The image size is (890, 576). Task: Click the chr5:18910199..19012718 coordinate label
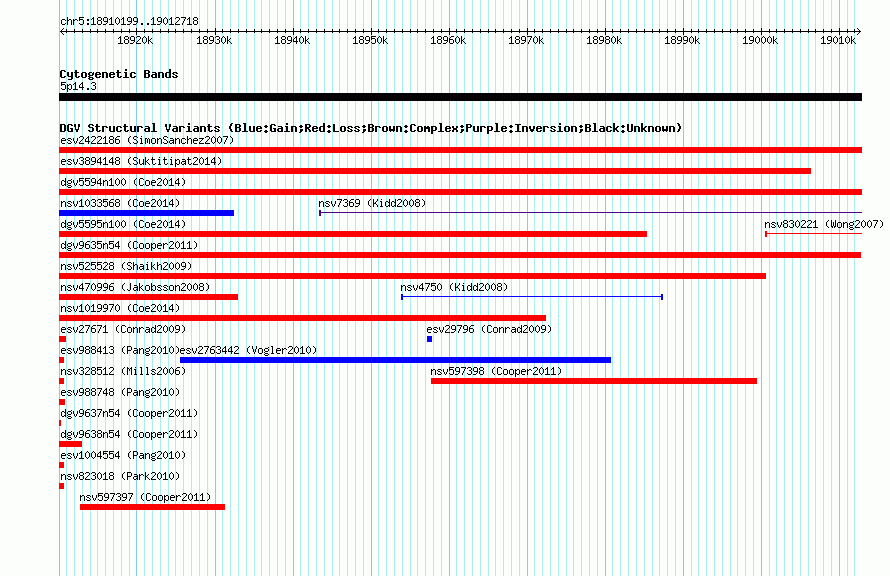point(129,22)
